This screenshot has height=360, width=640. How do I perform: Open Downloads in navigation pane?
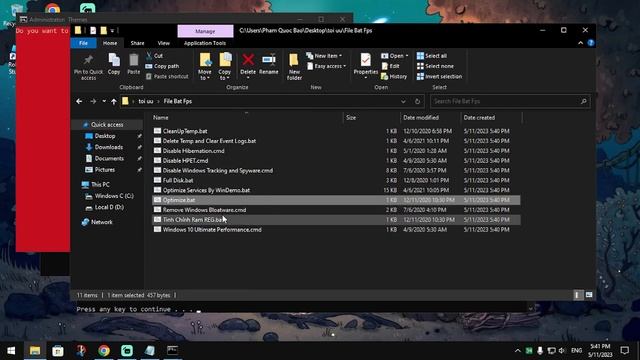click(109, 147)
